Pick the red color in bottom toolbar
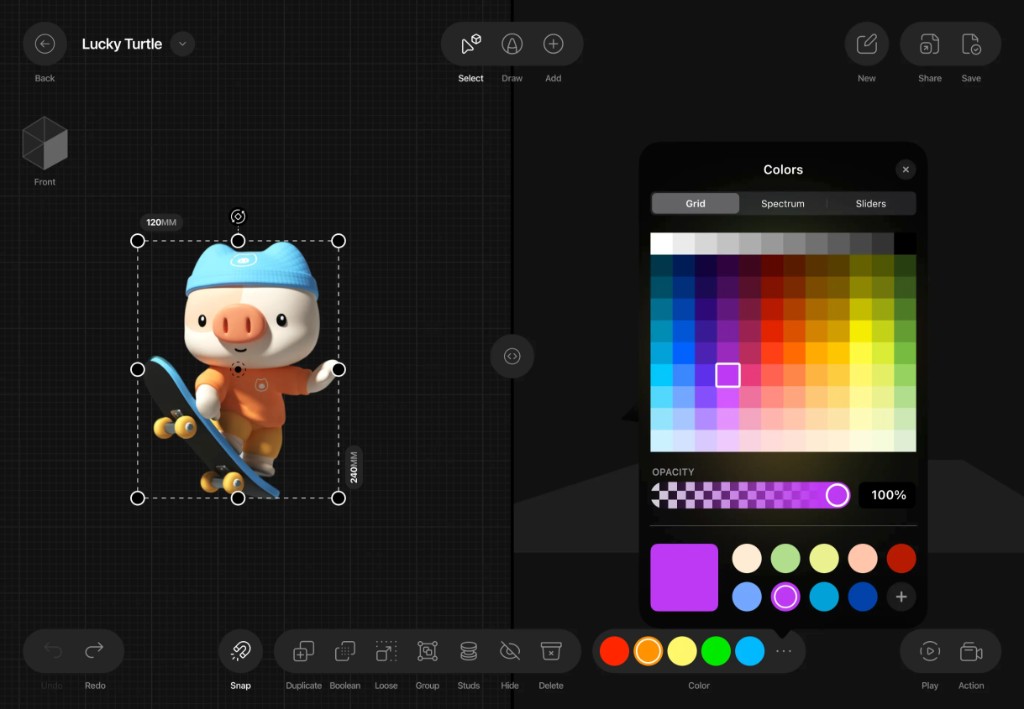 tap(614, 651)
